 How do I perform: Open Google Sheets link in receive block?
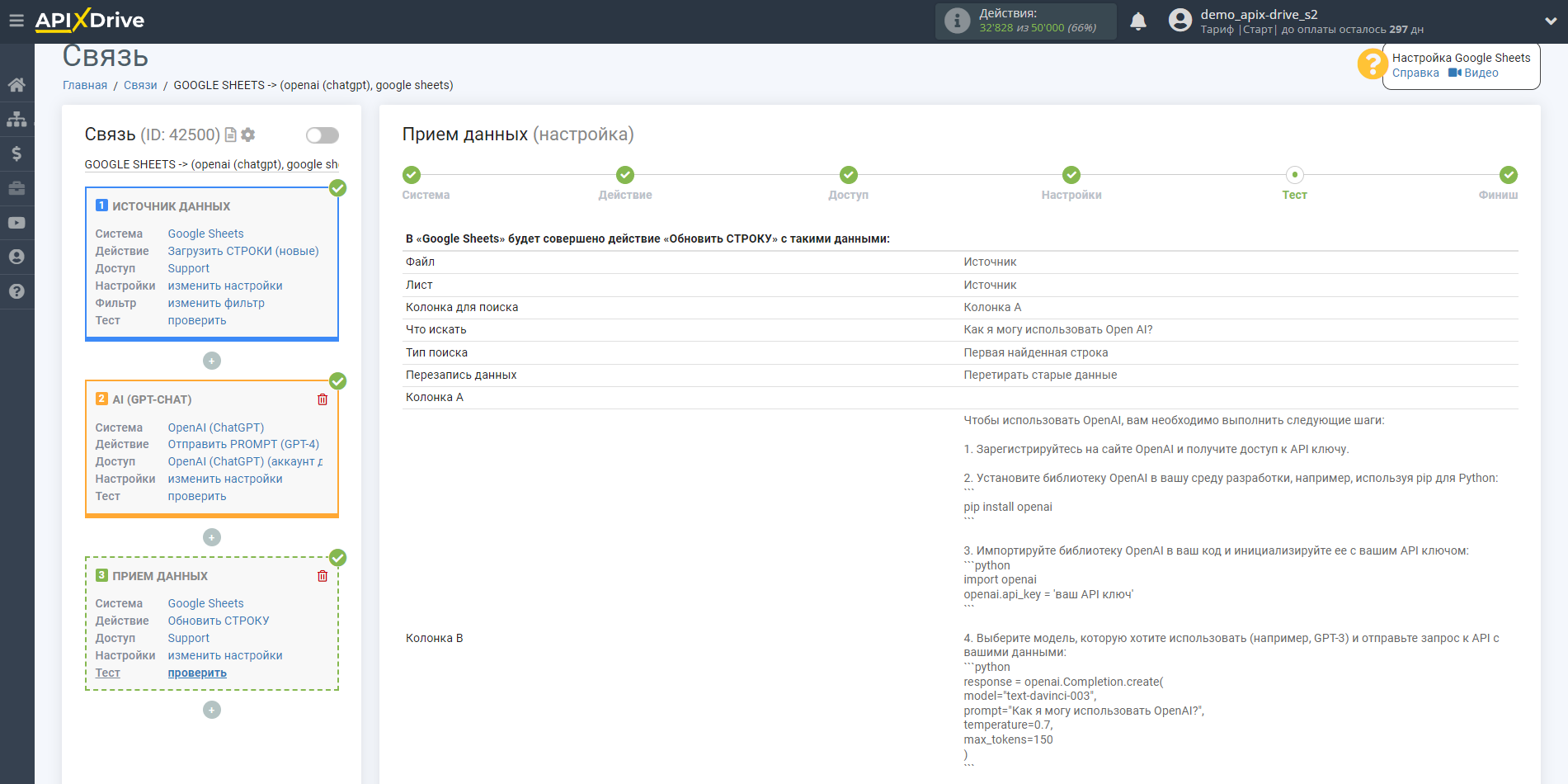[x=206, y=603]
